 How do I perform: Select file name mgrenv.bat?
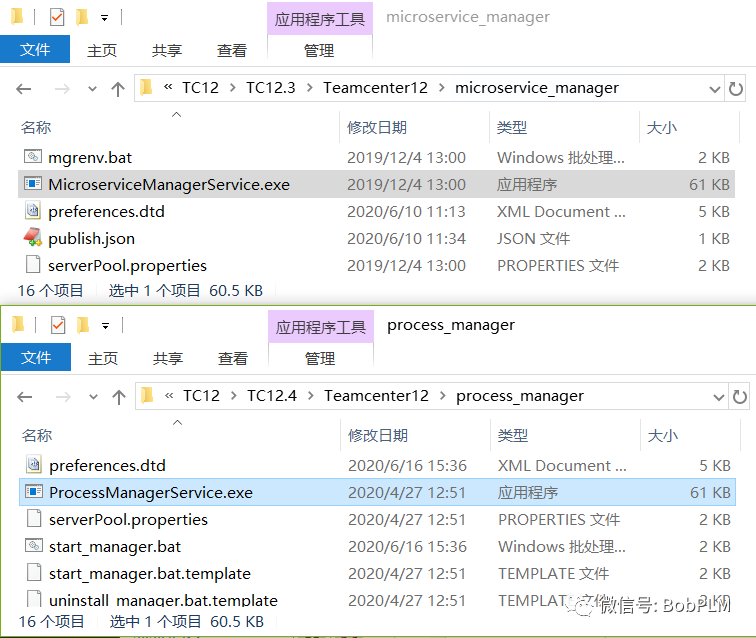click(x=90, y=158)
